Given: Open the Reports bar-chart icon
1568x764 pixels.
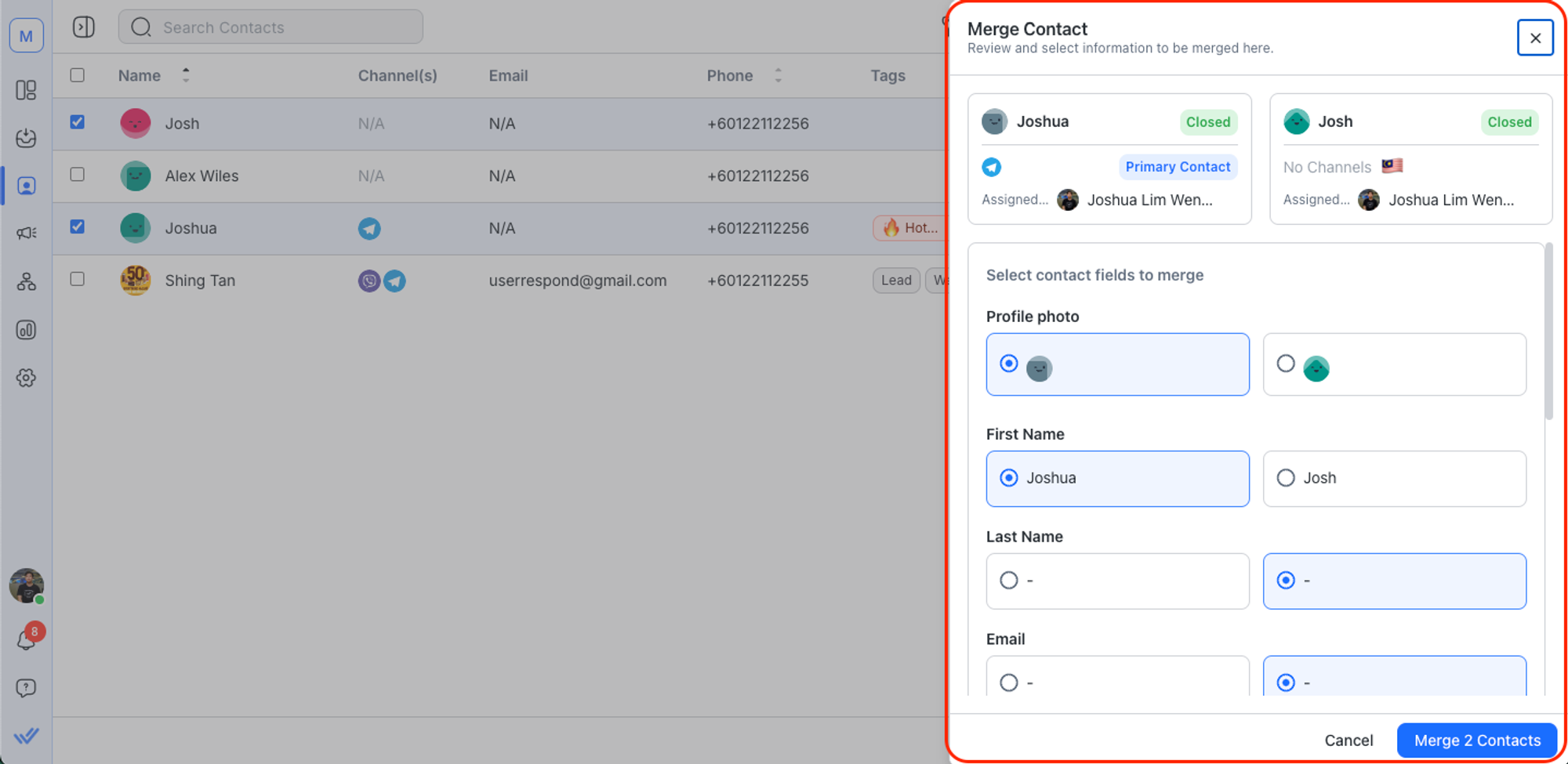Looking at the screenshot, I should click(x=26, y=330).
